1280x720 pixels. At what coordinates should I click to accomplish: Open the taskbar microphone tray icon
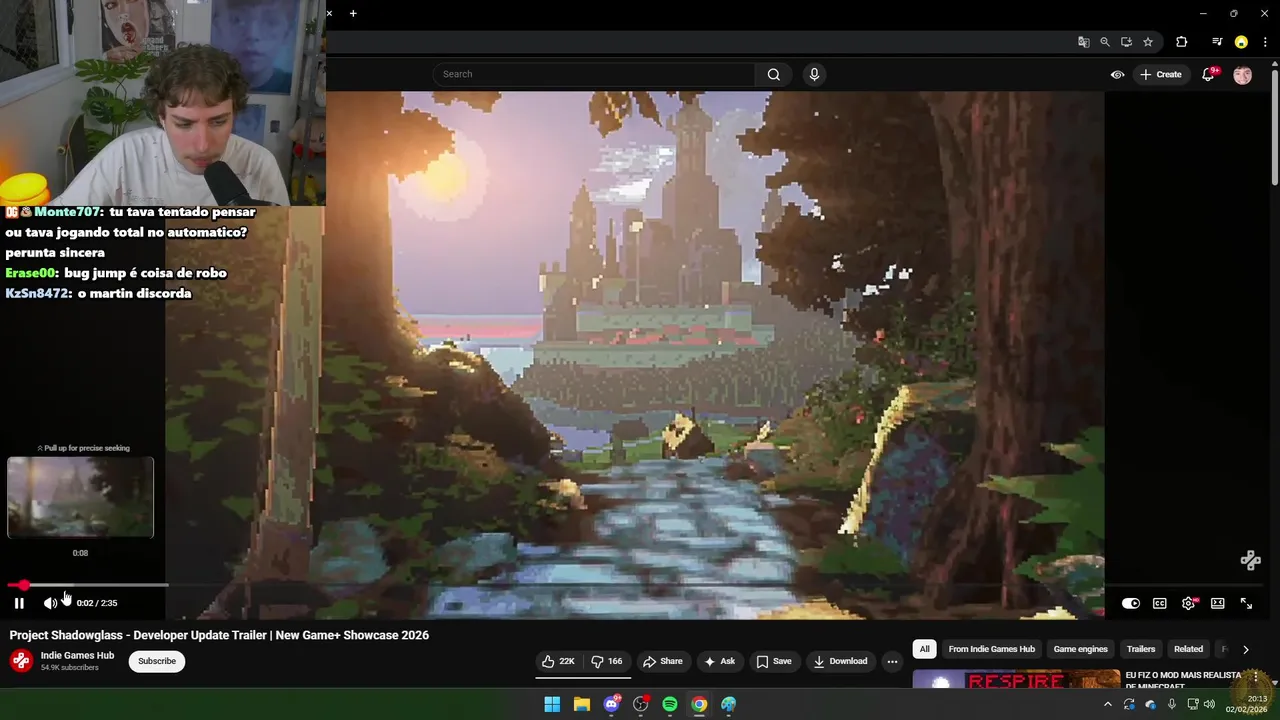(x=1171, y=704)
